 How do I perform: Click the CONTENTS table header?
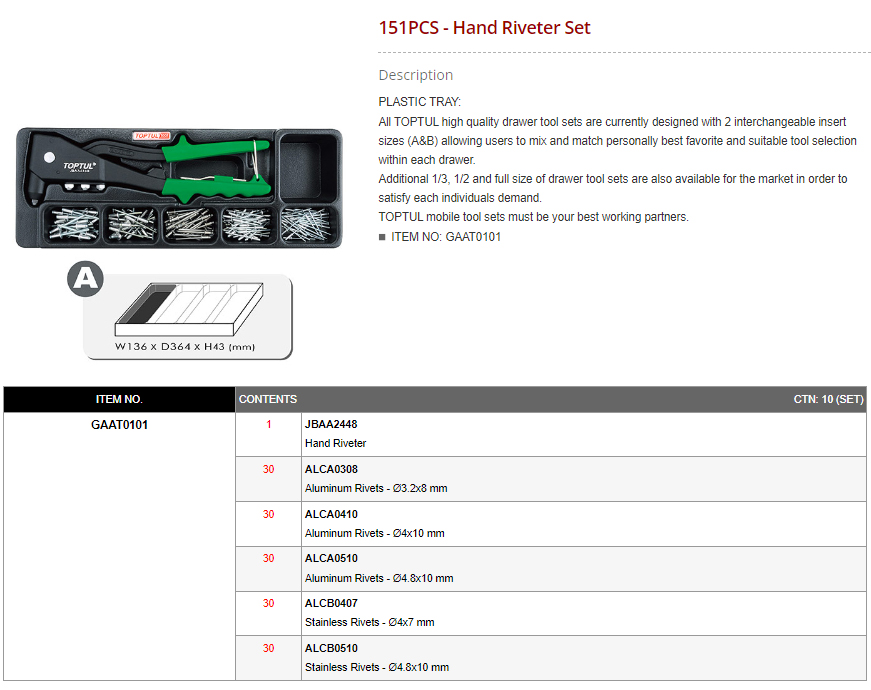click(268, 399)
